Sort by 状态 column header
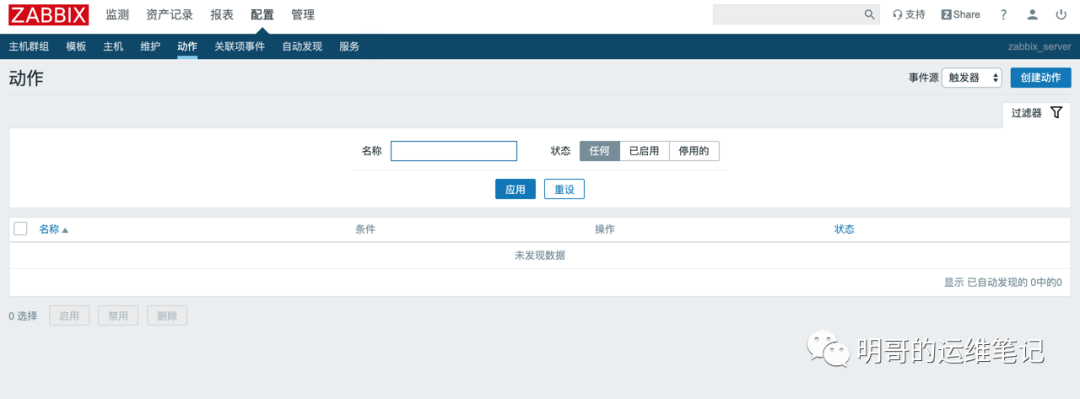The width and height of the screenshot is (1080, 399). (844, 229)
